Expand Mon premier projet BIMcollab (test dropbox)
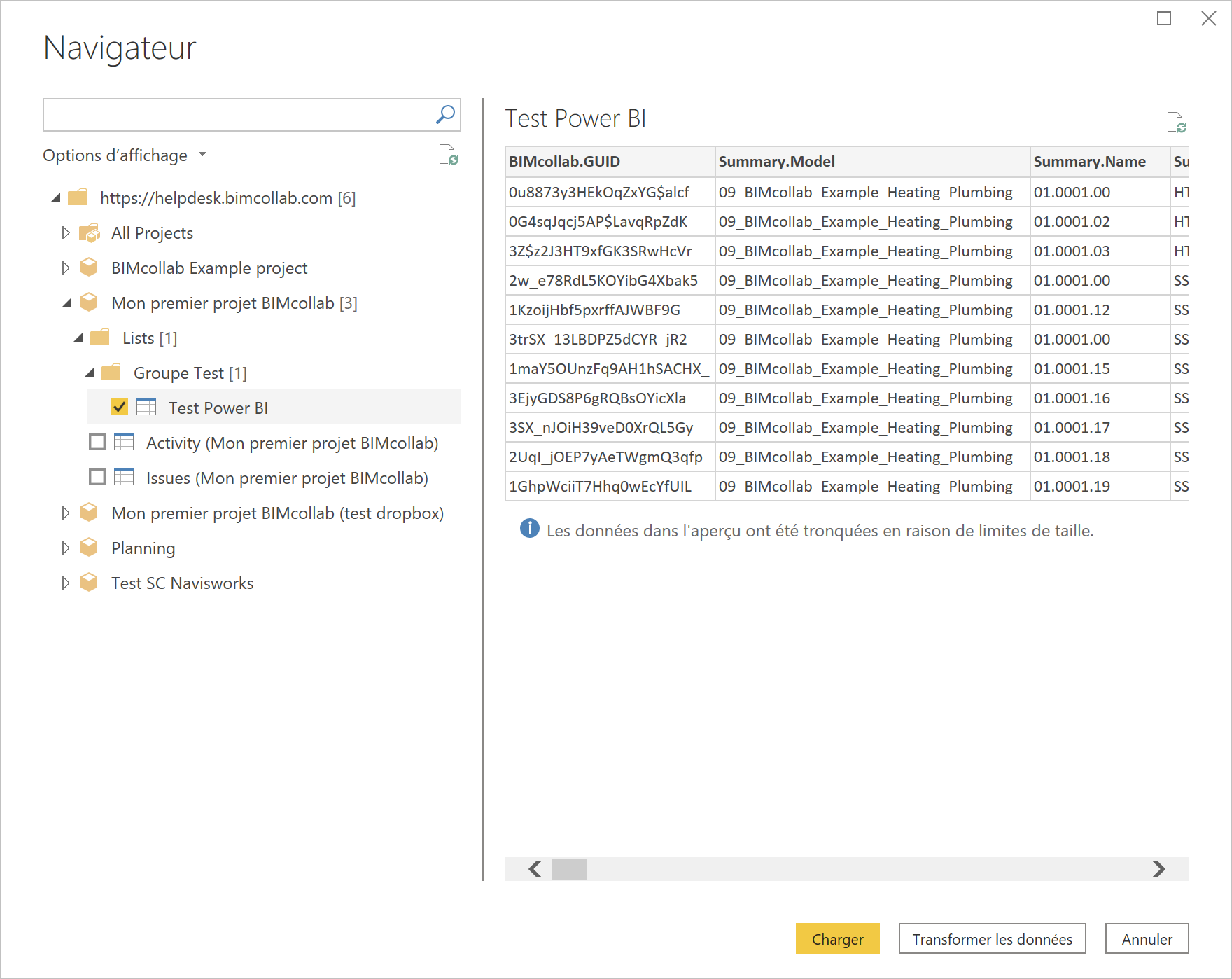Image resolution: width=1232 pixels, height=979 pixels. pyautogui.click(x=66, y=513)
